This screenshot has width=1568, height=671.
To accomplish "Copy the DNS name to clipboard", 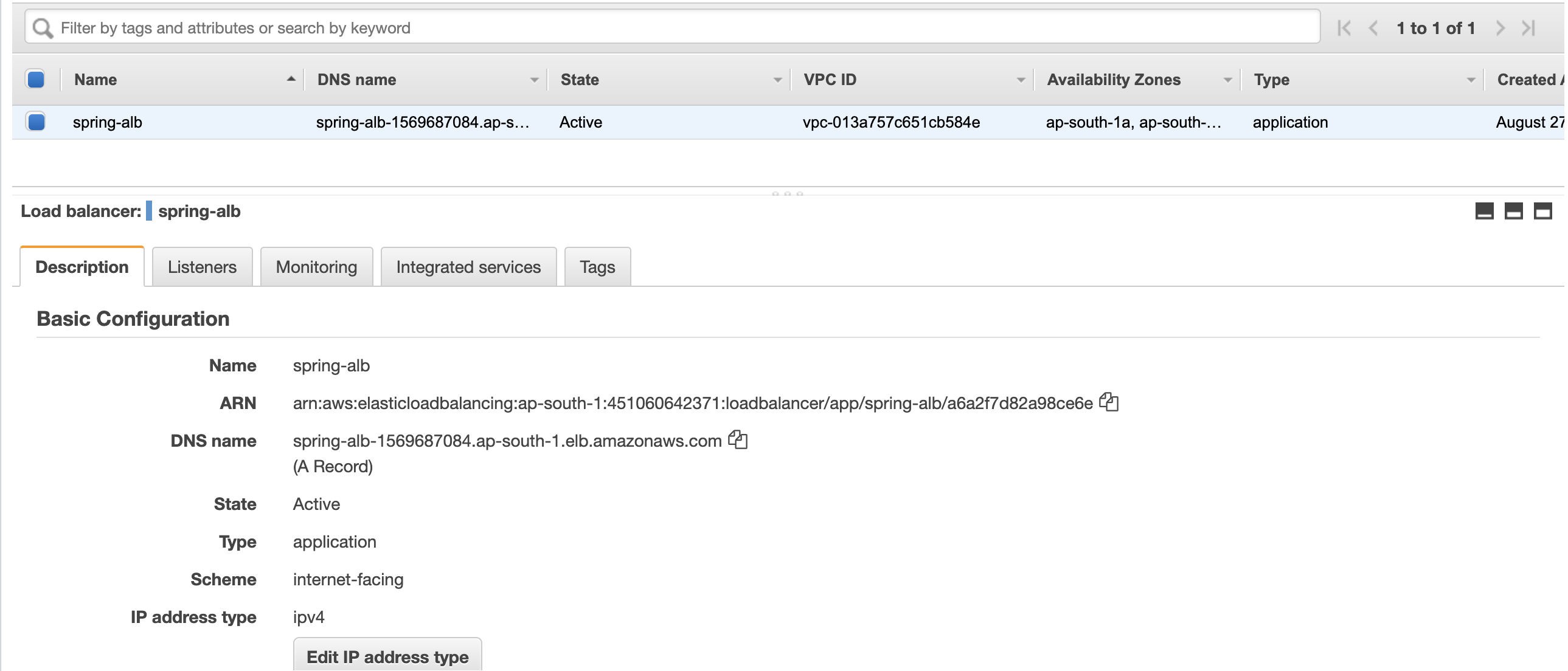I will pos(737,441).
